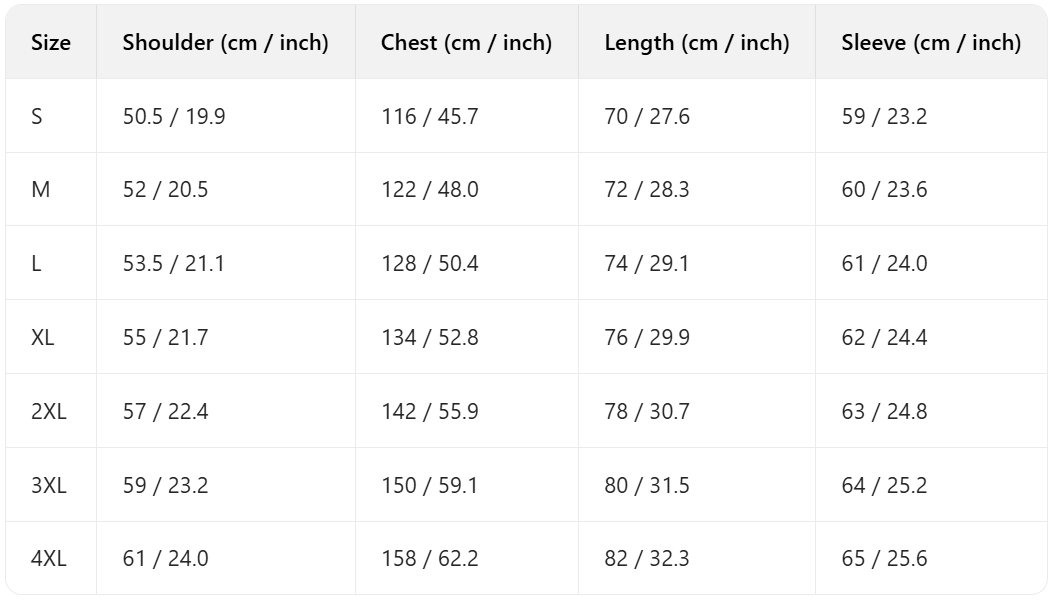
Task: Select the Chest (cm / inch) column header
Action: (x=466, y=43)
